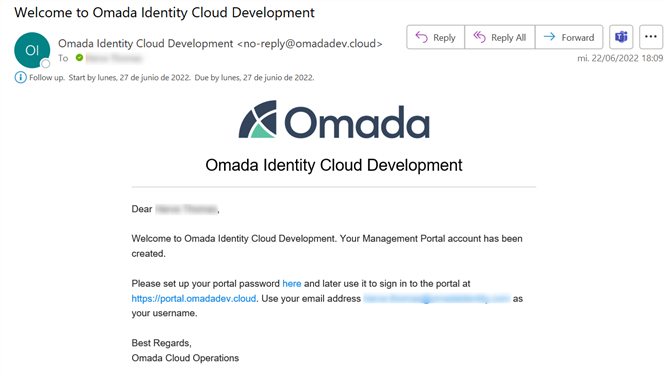Screen dimensions: 666x374
Task: Click the blurred recipient name after To
Action: coord(114,58)
